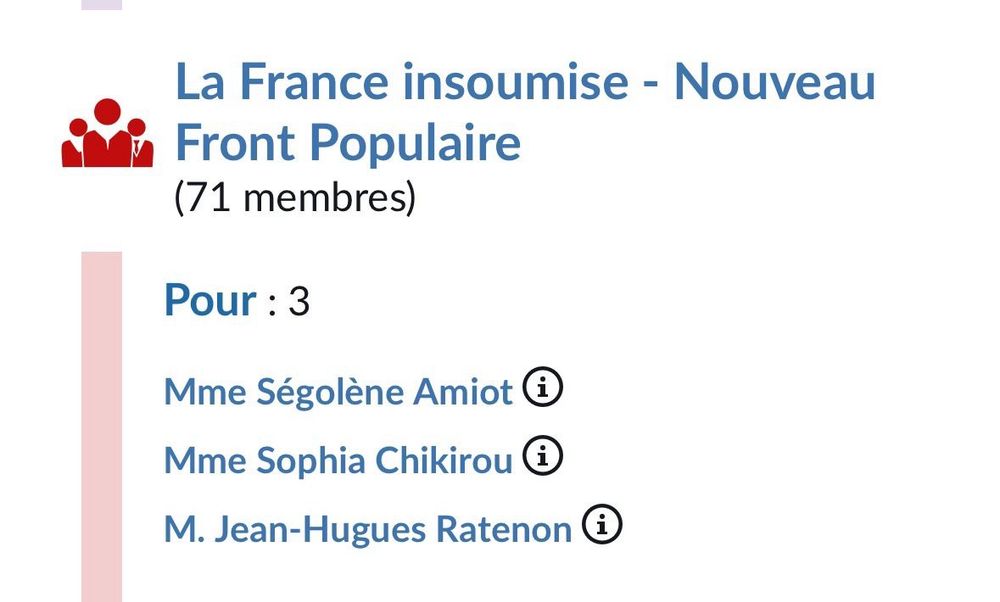Open info icon beside Mme Ségolène Amiot
Screen dimensions: 1000x602
pos(543,387)
